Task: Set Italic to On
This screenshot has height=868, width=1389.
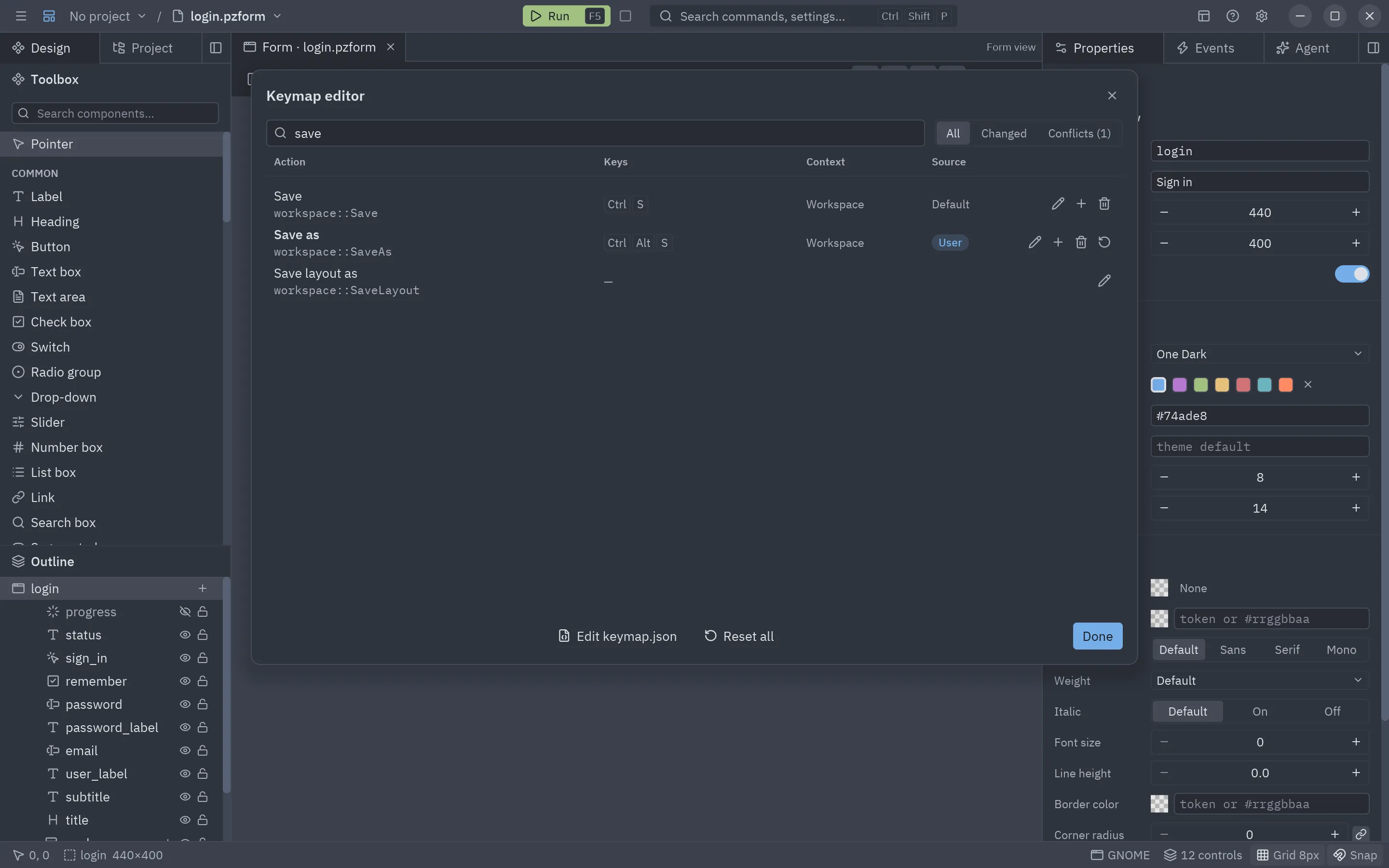Action: 1259,711
